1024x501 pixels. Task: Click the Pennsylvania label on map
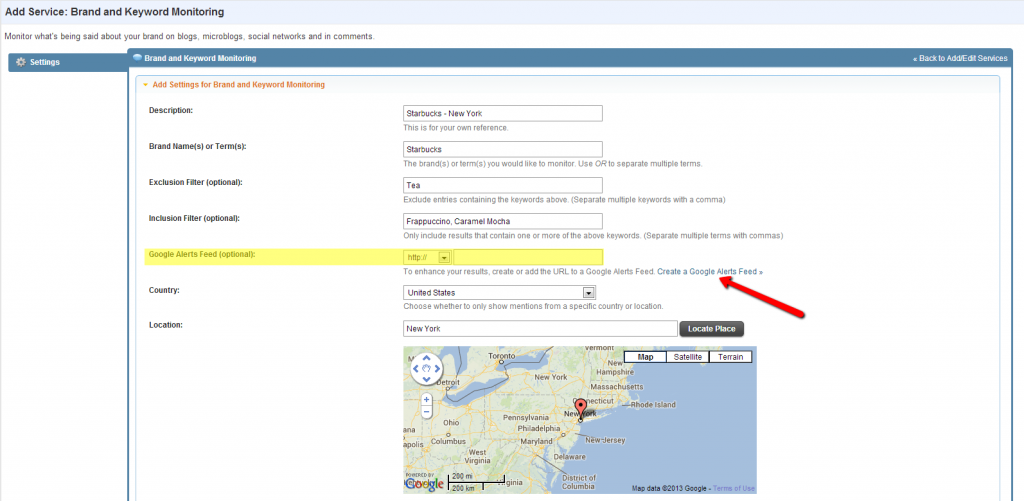point(526,417)
